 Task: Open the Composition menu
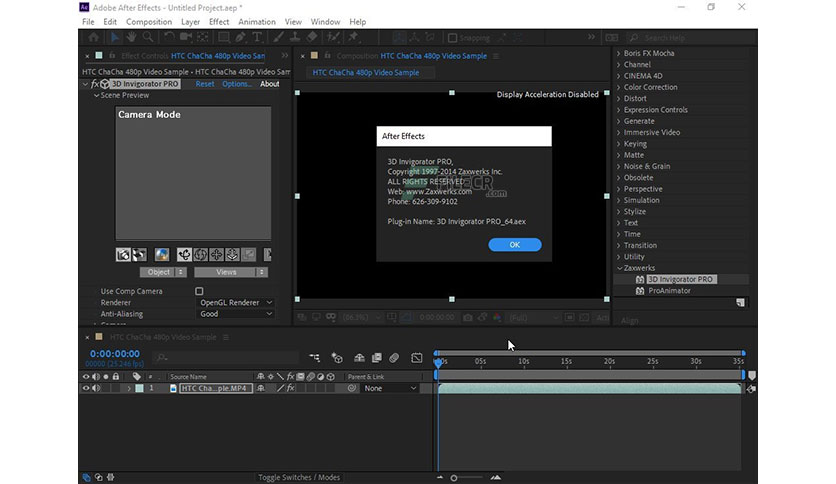149,22
